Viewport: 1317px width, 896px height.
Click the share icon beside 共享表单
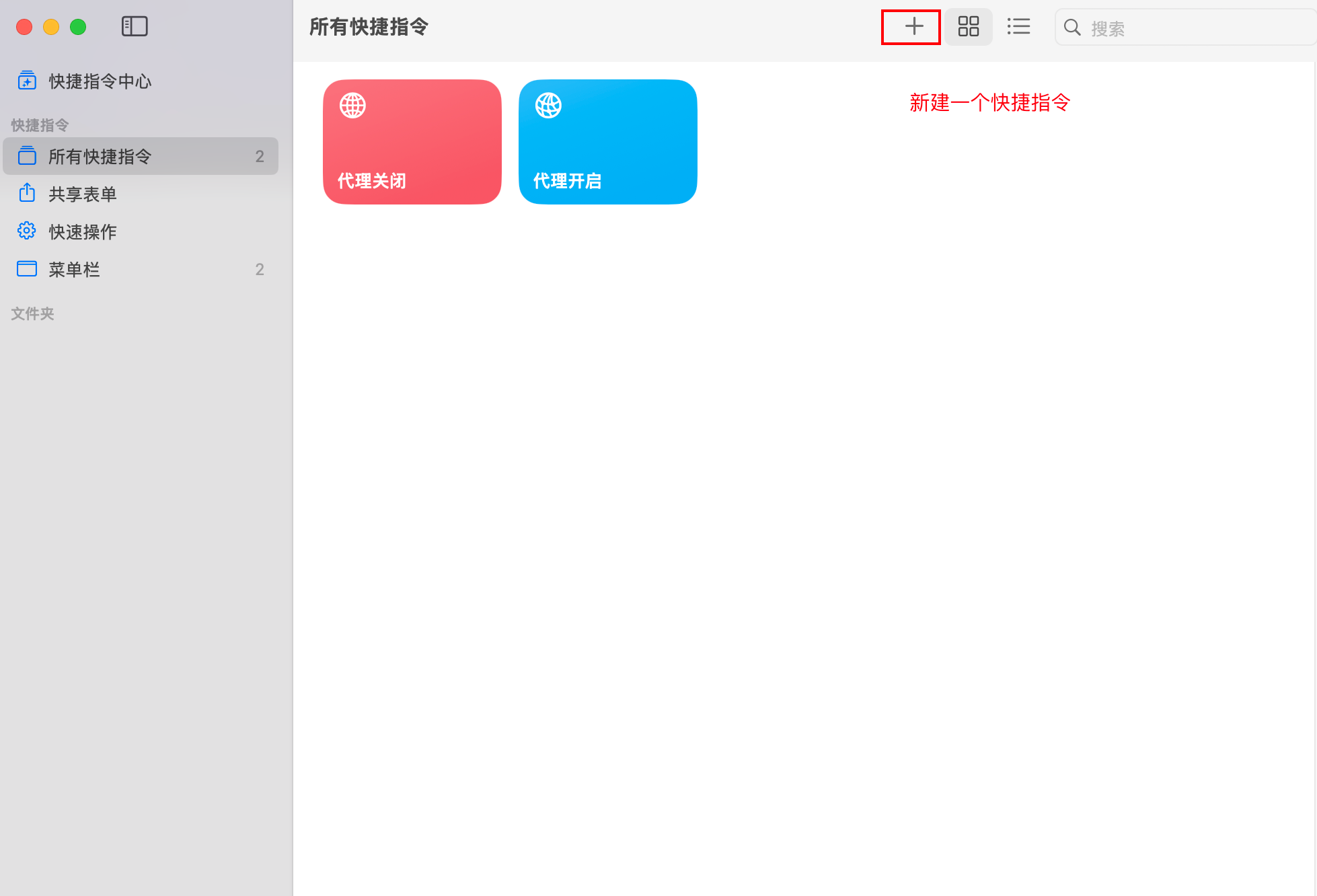[x=27, y=193]
